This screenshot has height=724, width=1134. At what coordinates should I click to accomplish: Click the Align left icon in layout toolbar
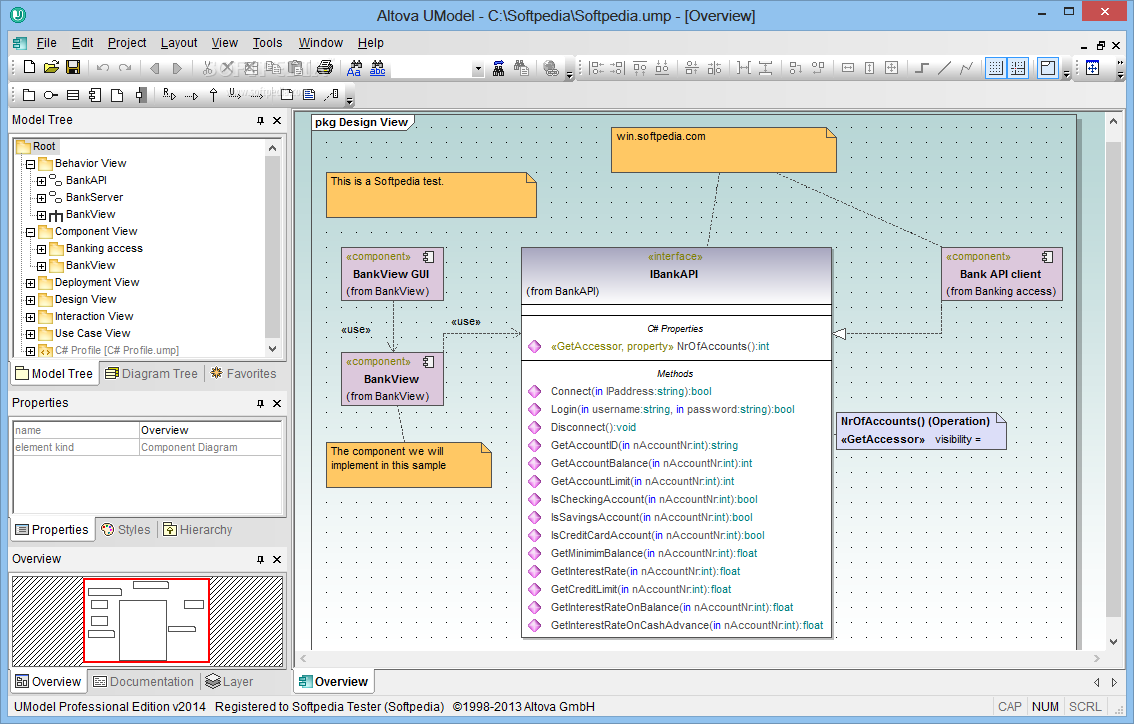pyautogui.click(x=596, y=68)
